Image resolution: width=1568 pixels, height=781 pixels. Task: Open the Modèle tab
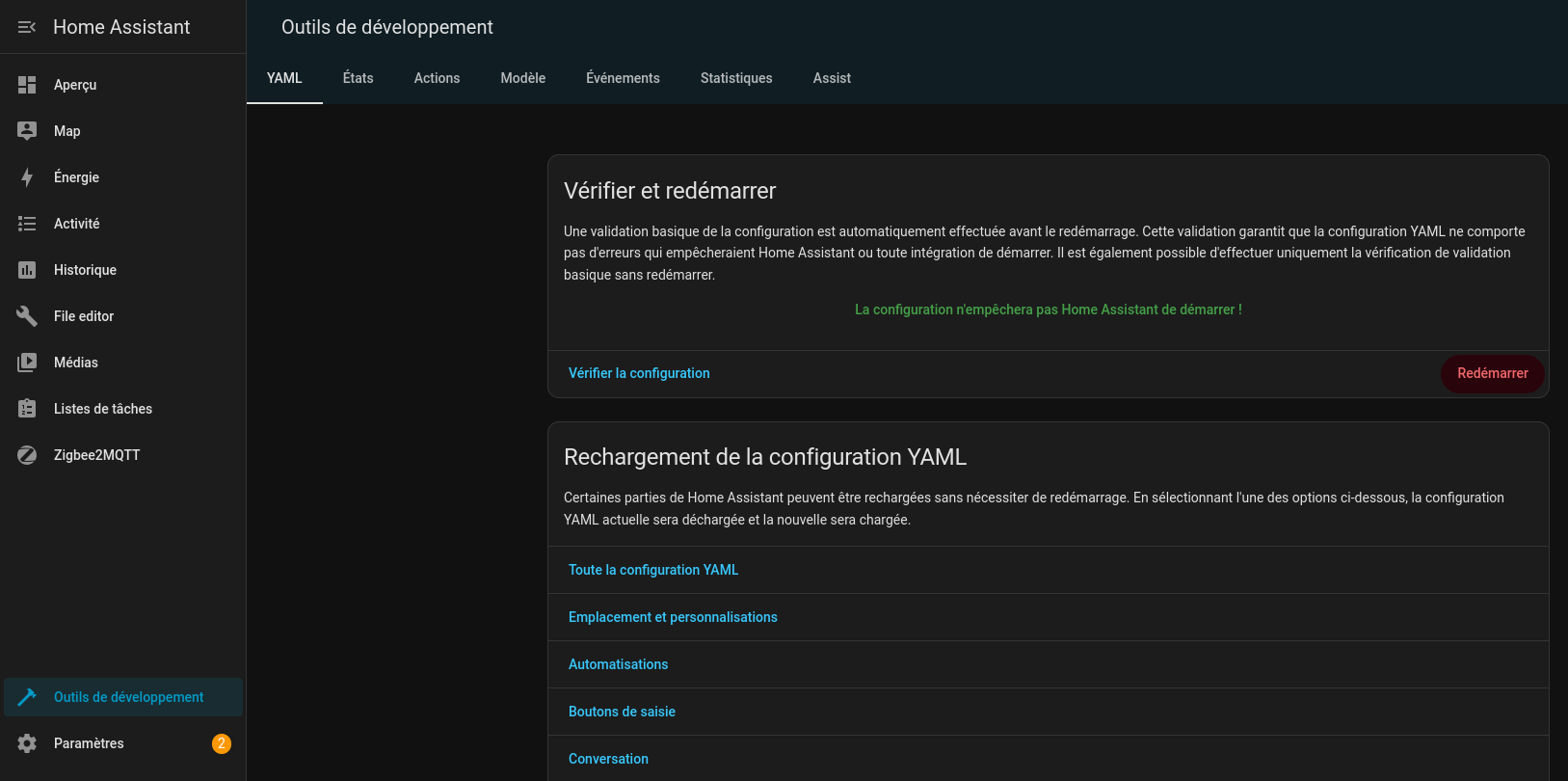[x=523, y=78]
